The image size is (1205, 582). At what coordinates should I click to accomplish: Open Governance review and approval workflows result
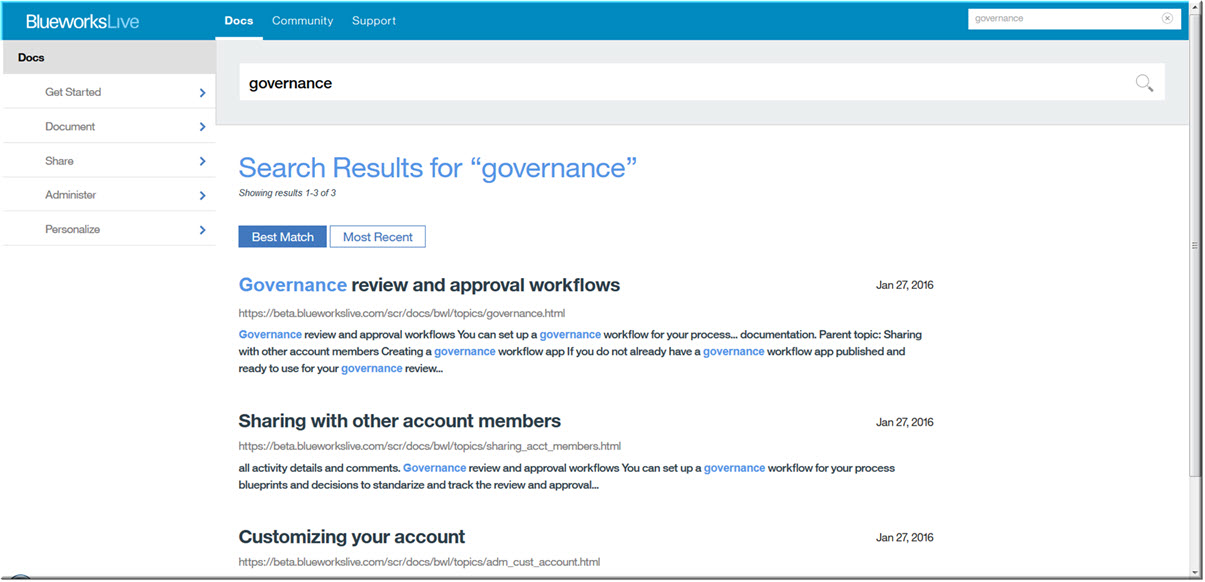pos(429,285)
